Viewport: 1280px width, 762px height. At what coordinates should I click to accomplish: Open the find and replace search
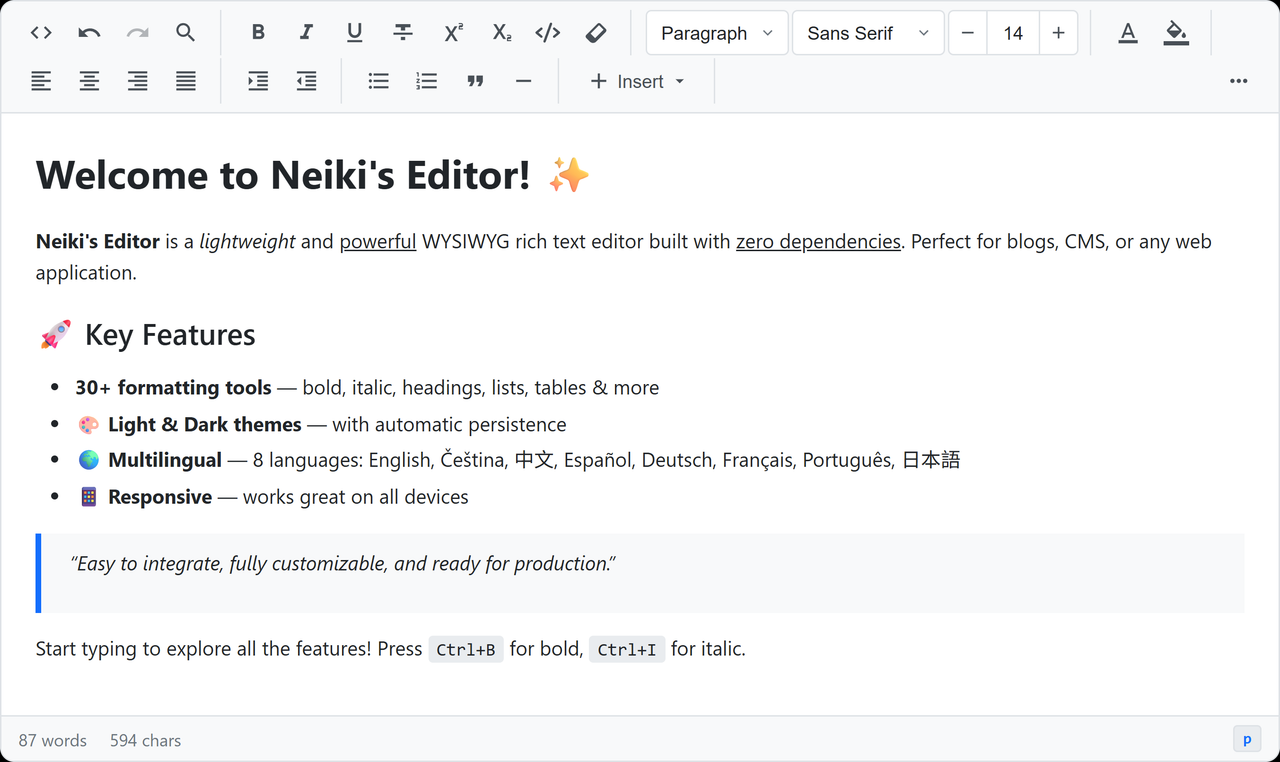click(185, 33)
